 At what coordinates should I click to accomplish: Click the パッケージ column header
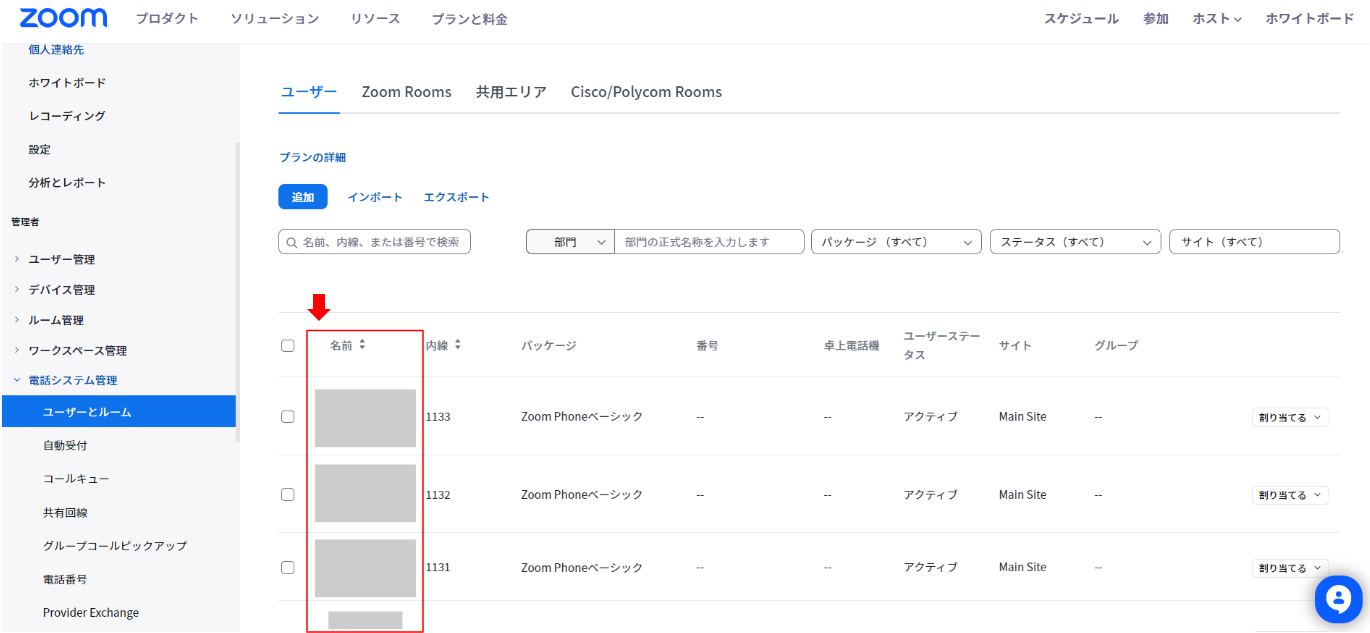click(x=549, y=345)
